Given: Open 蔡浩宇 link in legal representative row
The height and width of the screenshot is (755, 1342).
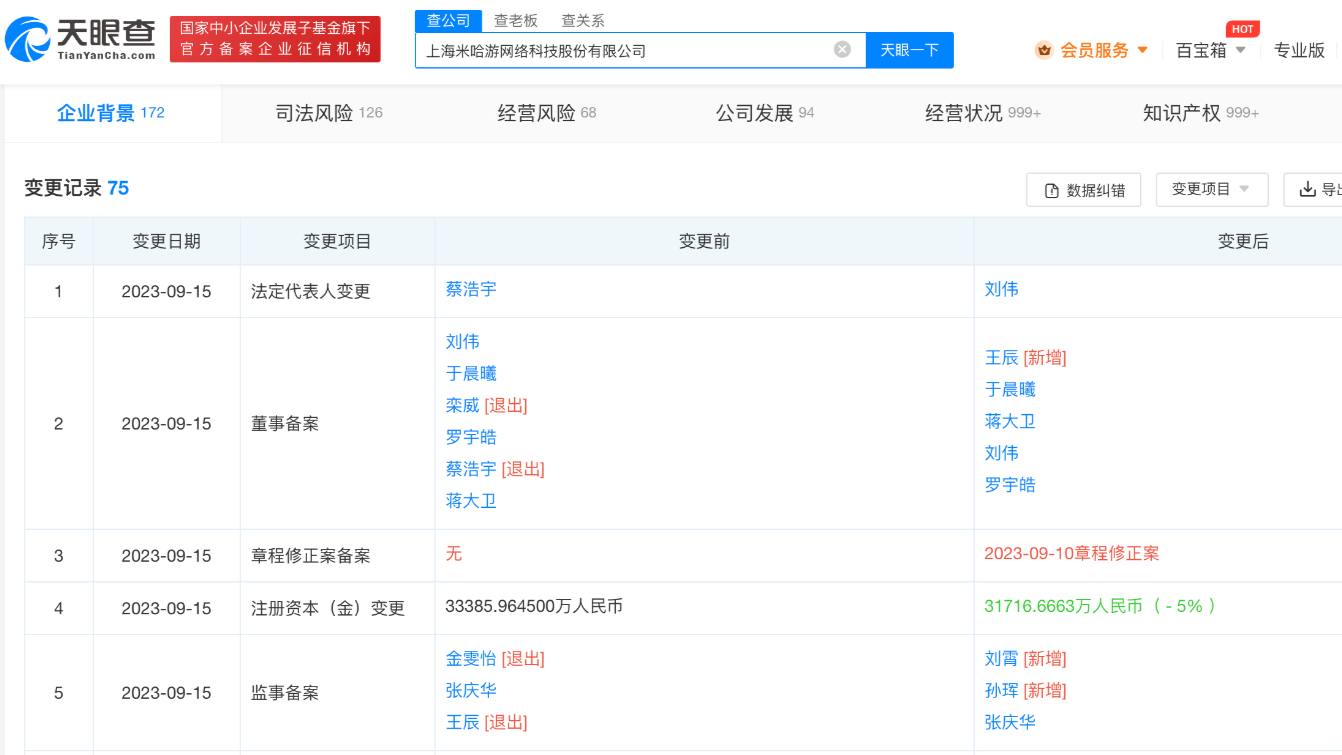Looking at the screenshot, I should pos(471,289).
